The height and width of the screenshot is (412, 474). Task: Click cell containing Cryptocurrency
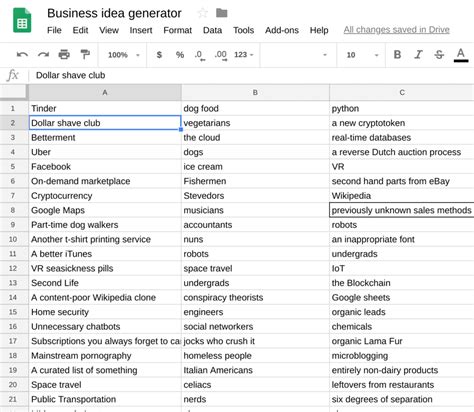point(105,196)
